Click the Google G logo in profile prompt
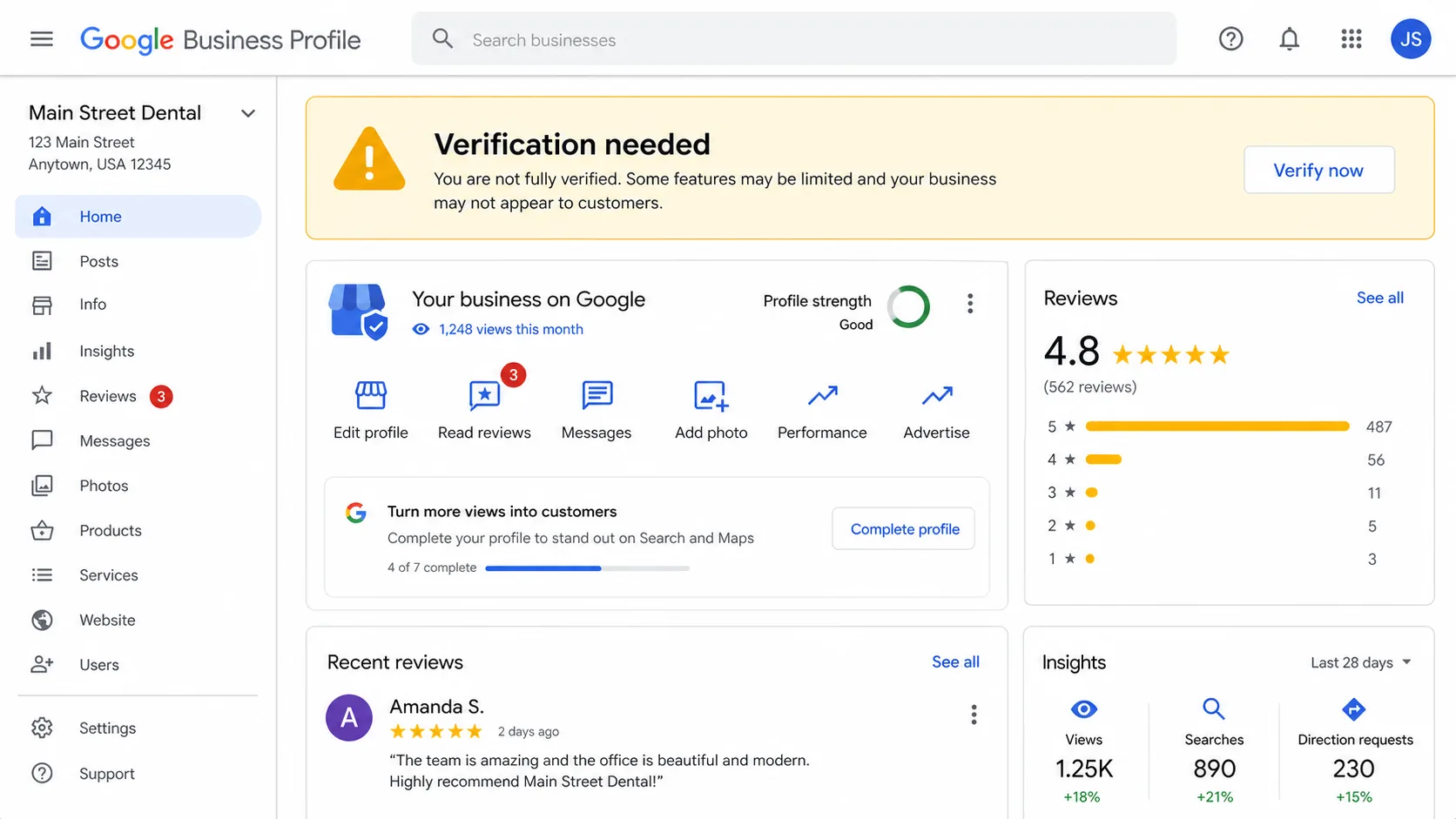The image size is (1456, 819). [x=356, y=513]
